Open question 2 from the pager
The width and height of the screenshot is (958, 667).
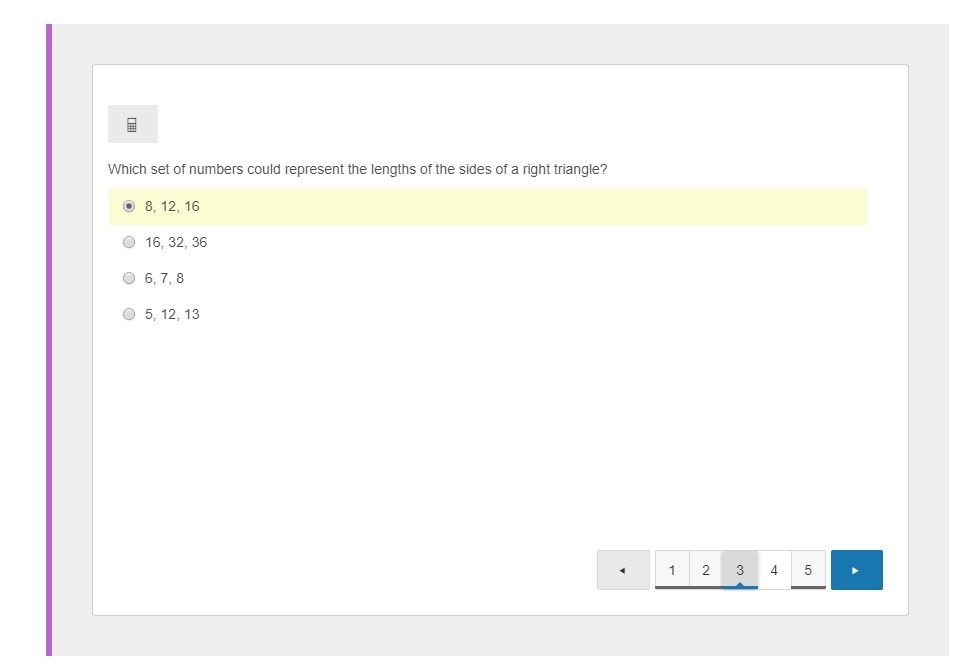tap(706, 570)
